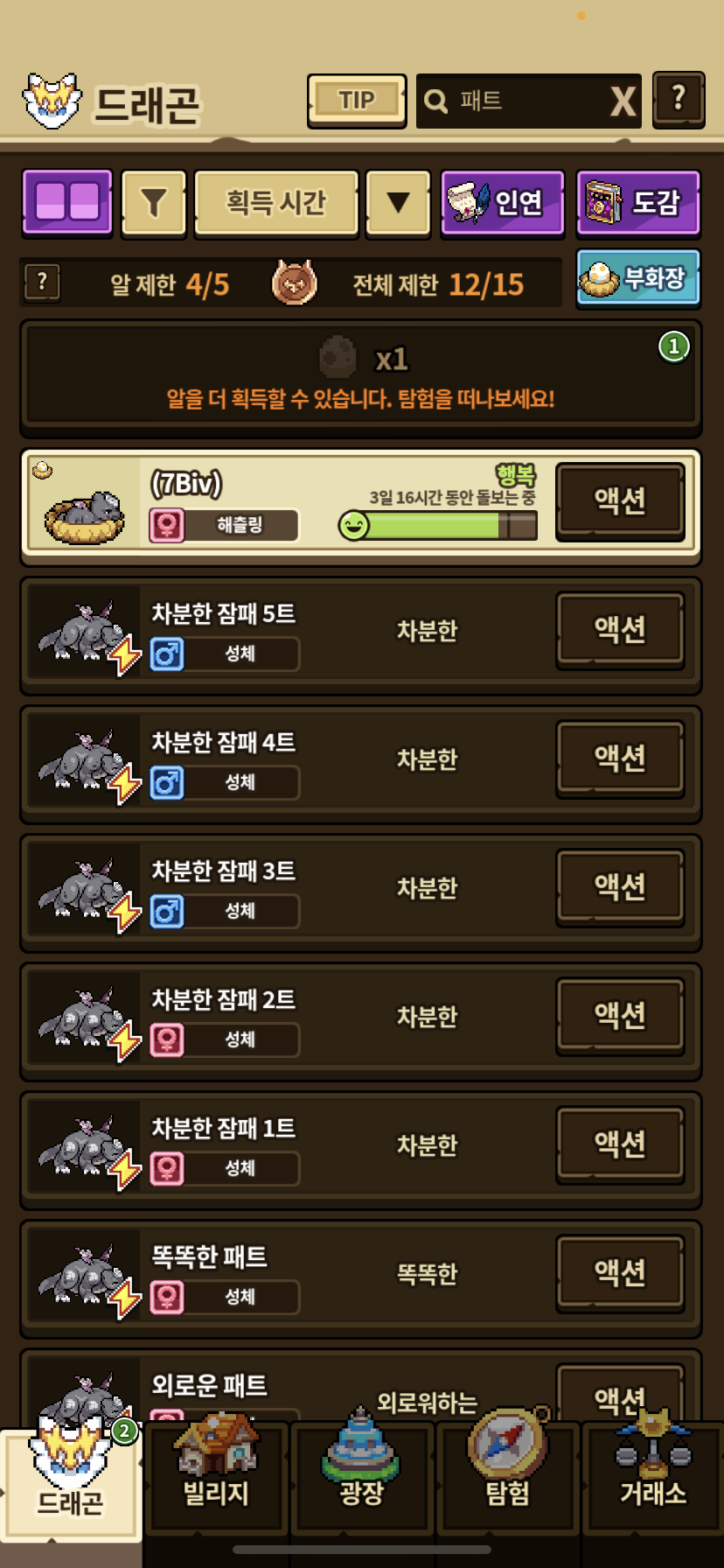Open 액션 for 차분한 잠패 5트
This screenshot has height=1568, width=724.
pyautogui.click(x=620, y=629)
